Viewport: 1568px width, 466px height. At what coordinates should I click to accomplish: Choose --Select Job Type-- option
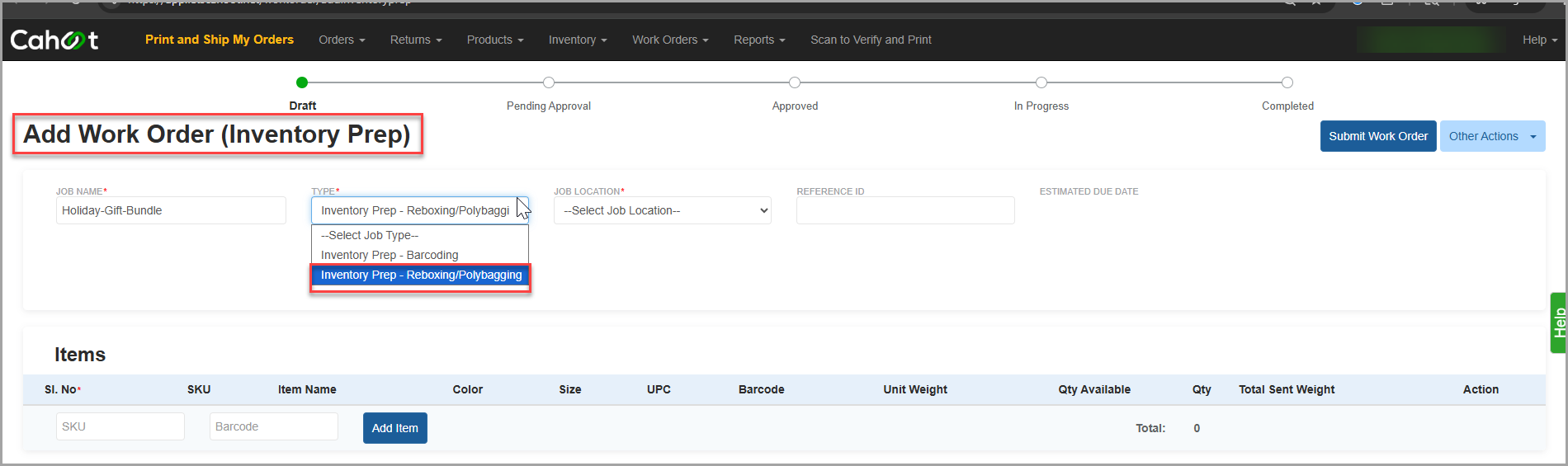(420, 235)
